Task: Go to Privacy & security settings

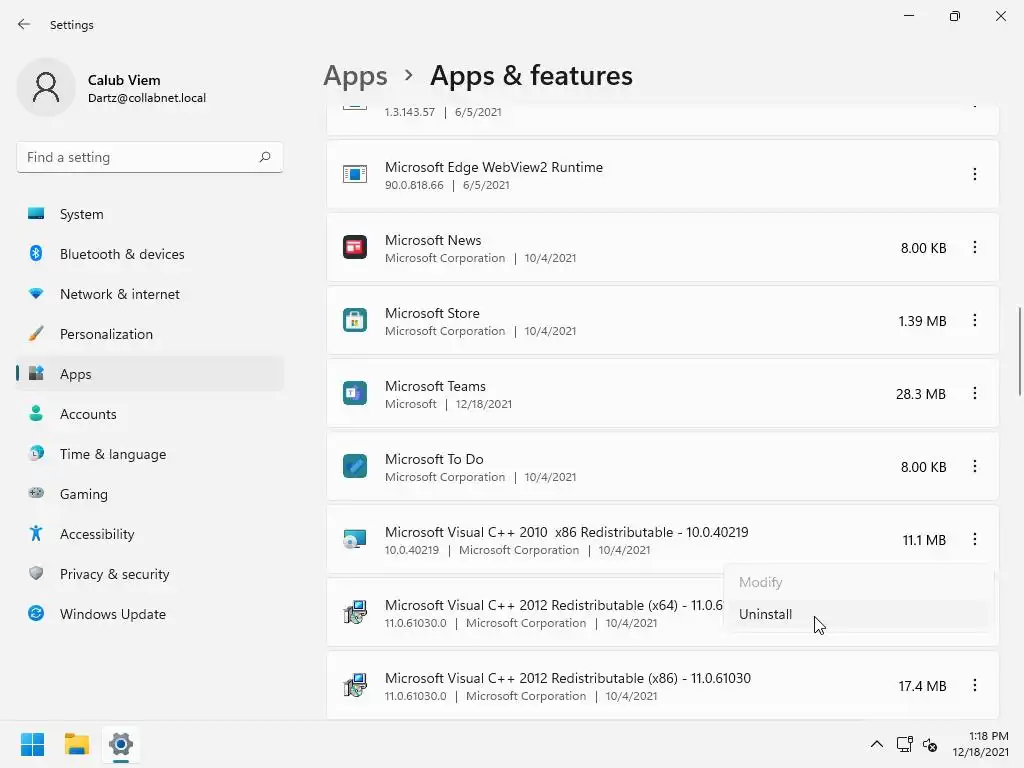Action: [114, 574]
